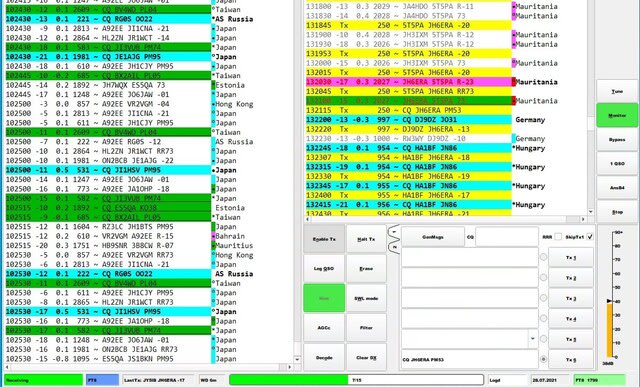Toggle the green Monitor button
This screenshot has width=640, height=387.
617,116
